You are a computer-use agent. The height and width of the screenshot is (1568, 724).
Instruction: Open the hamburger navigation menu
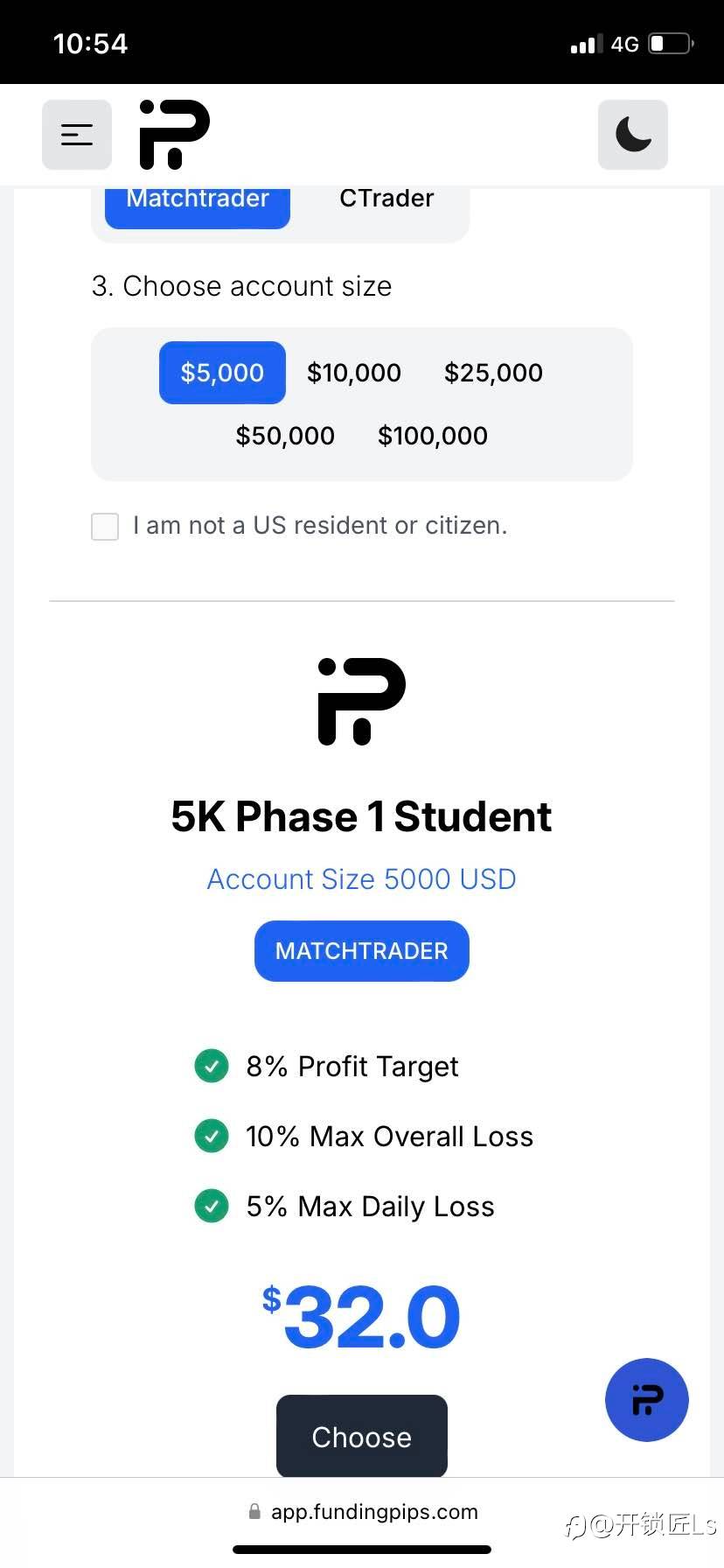click(77, 135)
